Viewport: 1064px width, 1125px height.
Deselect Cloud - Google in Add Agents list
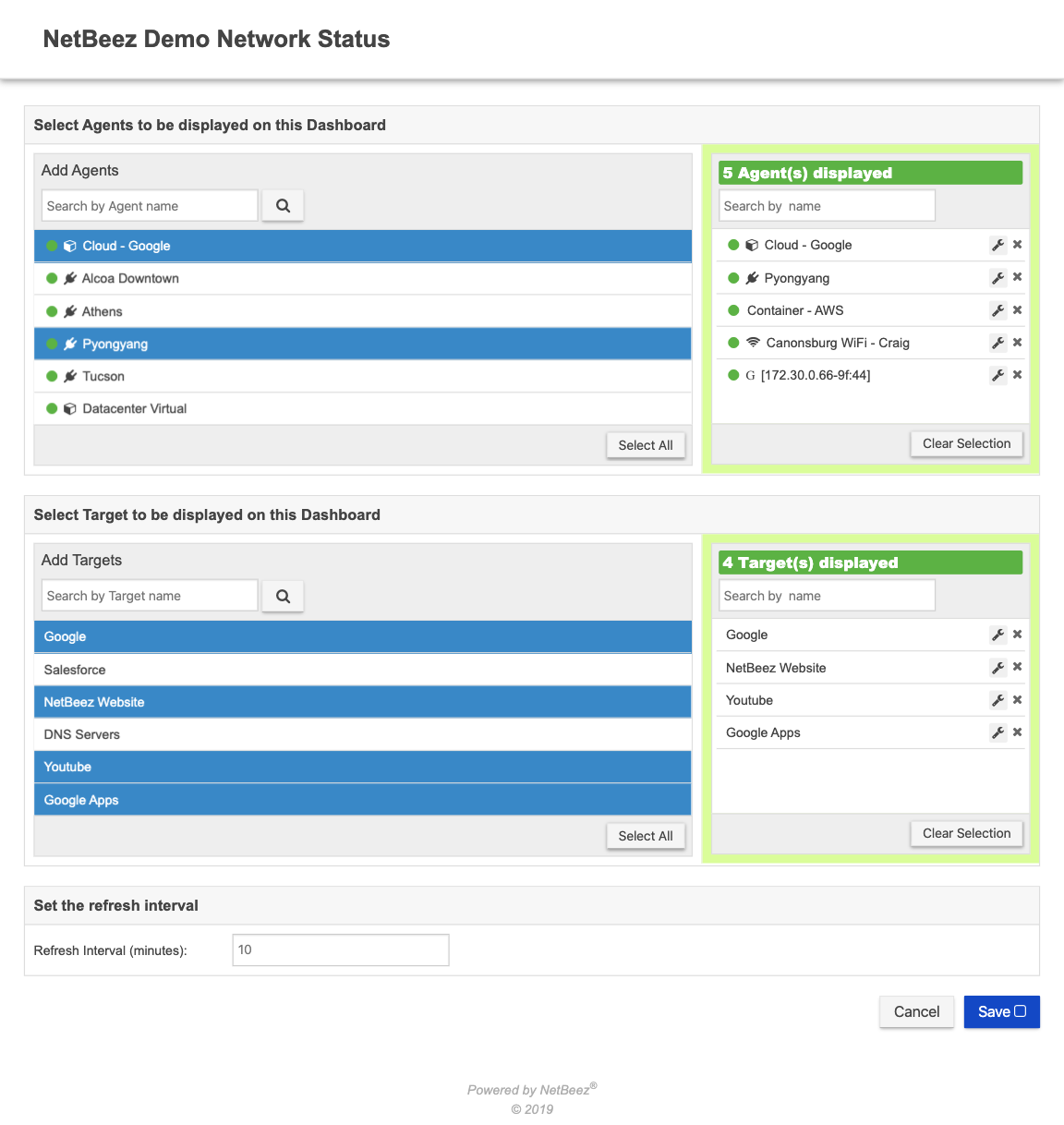[363, 246]
